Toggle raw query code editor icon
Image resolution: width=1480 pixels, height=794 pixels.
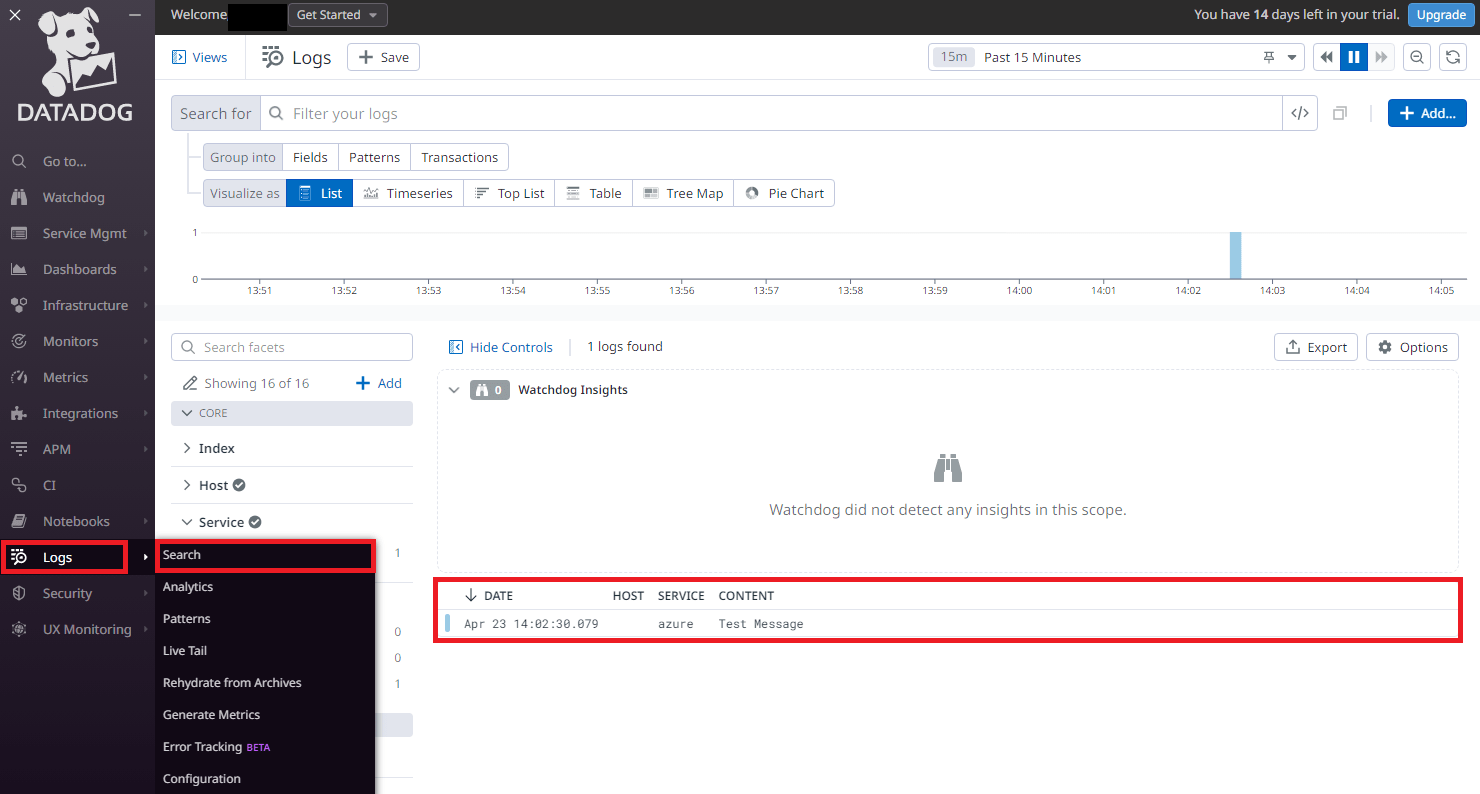pos(1300,113)
